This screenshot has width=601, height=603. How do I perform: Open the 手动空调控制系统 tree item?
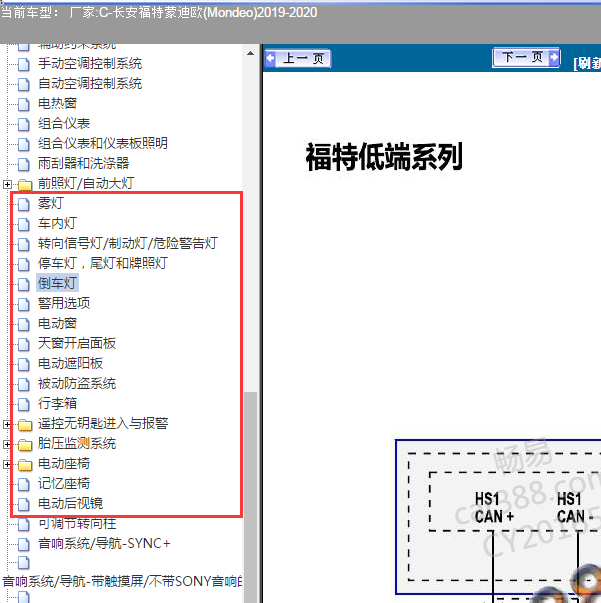click(90, 63)
